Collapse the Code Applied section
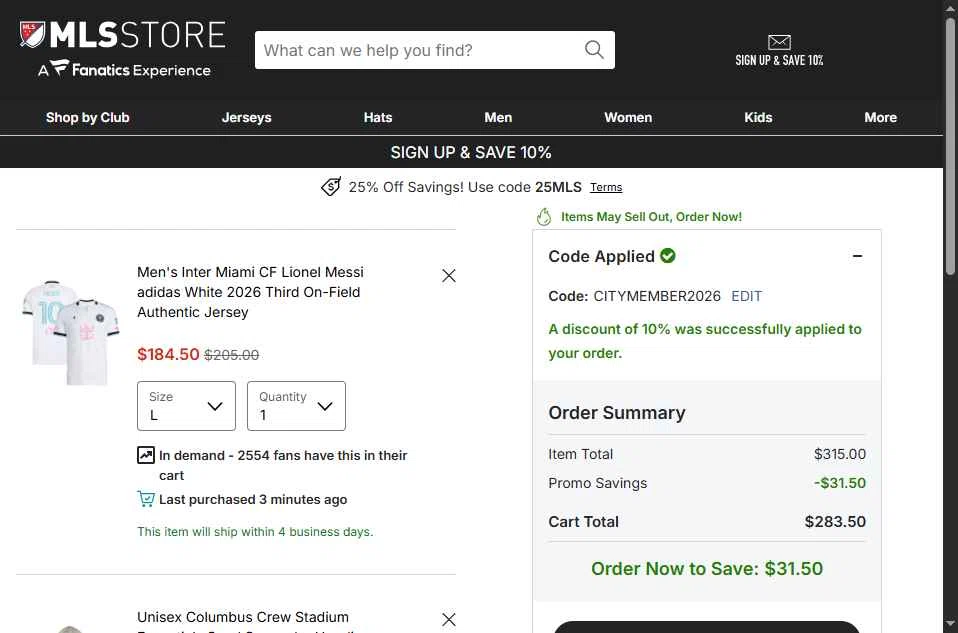The width and height of the screenshot is (958, 633). [x=857, y=256]
